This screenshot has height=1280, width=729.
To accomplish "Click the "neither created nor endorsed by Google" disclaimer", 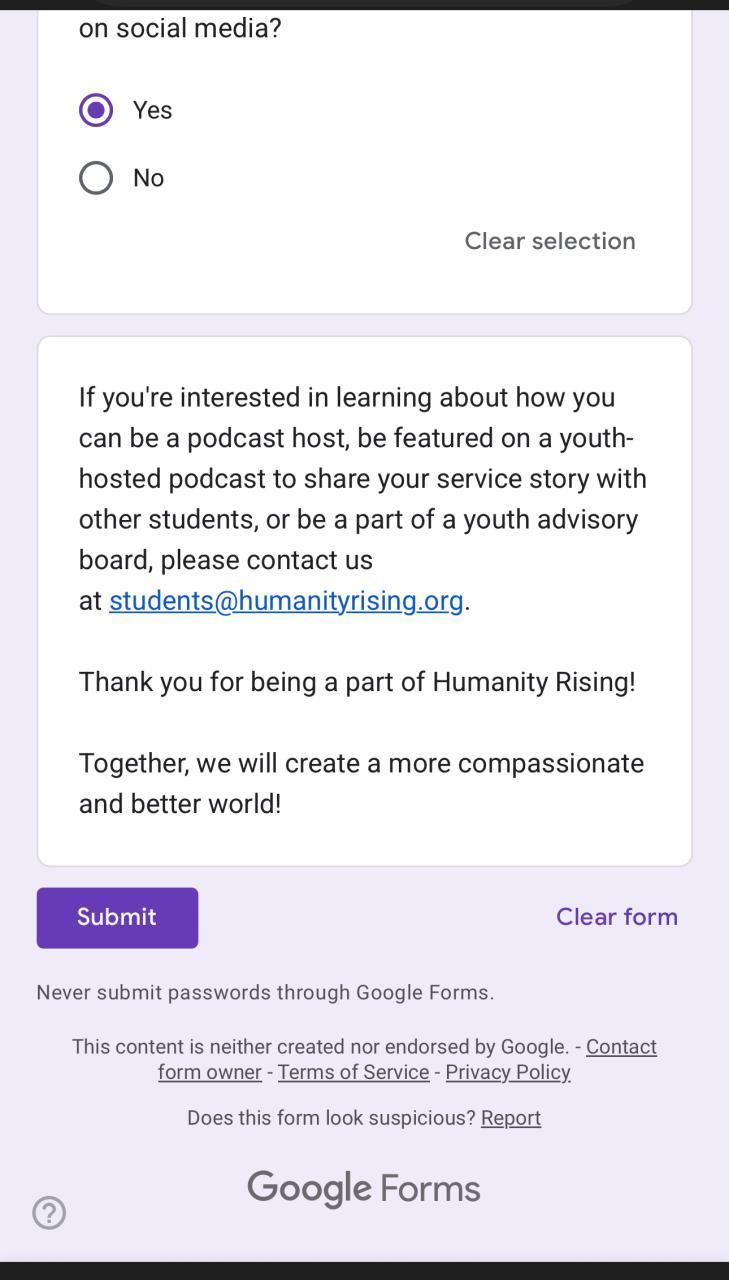I will point(320,1047).
